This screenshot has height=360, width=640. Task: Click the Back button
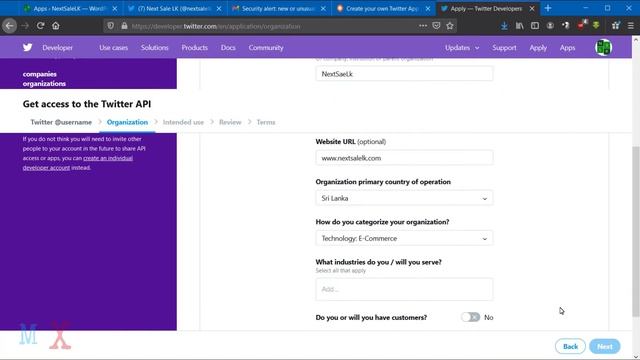[570, 347]
